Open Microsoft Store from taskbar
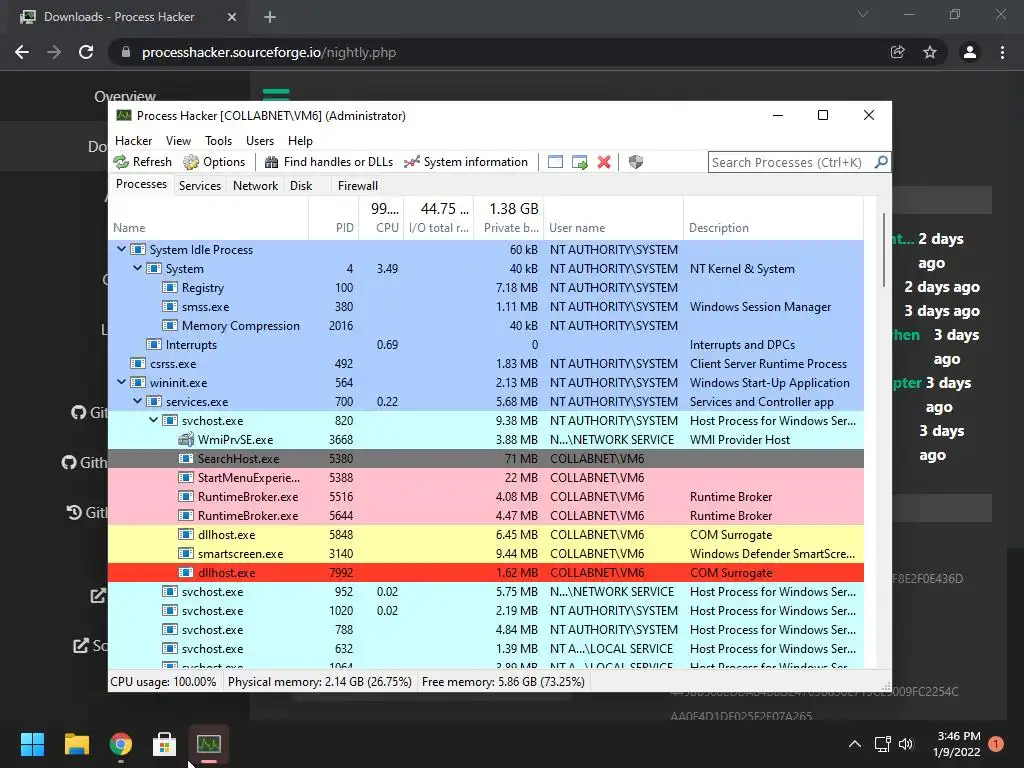Screen dimensions: 1024x768 point(165,744)
